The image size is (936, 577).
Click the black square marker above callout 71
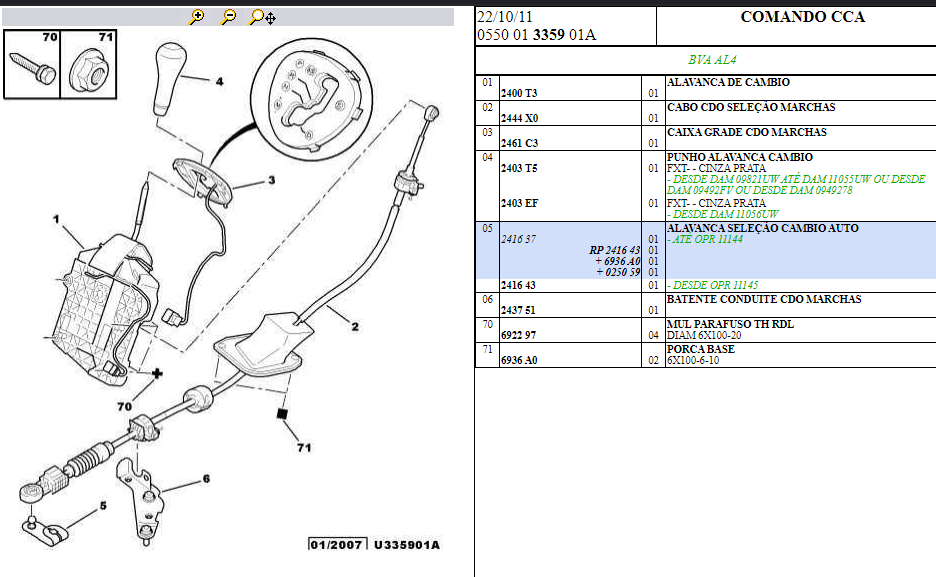pos(283,412)
